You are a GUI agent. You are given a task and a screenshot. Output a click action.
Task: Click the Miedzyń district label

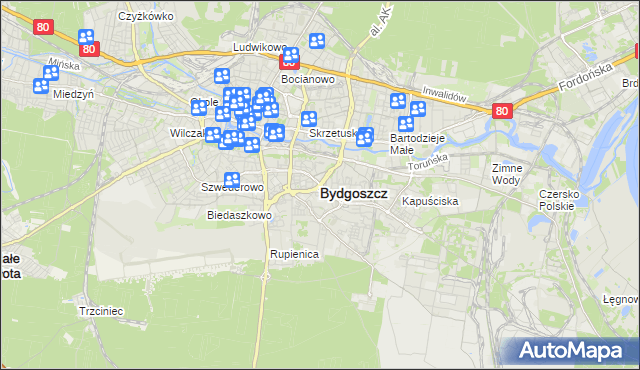73,94
